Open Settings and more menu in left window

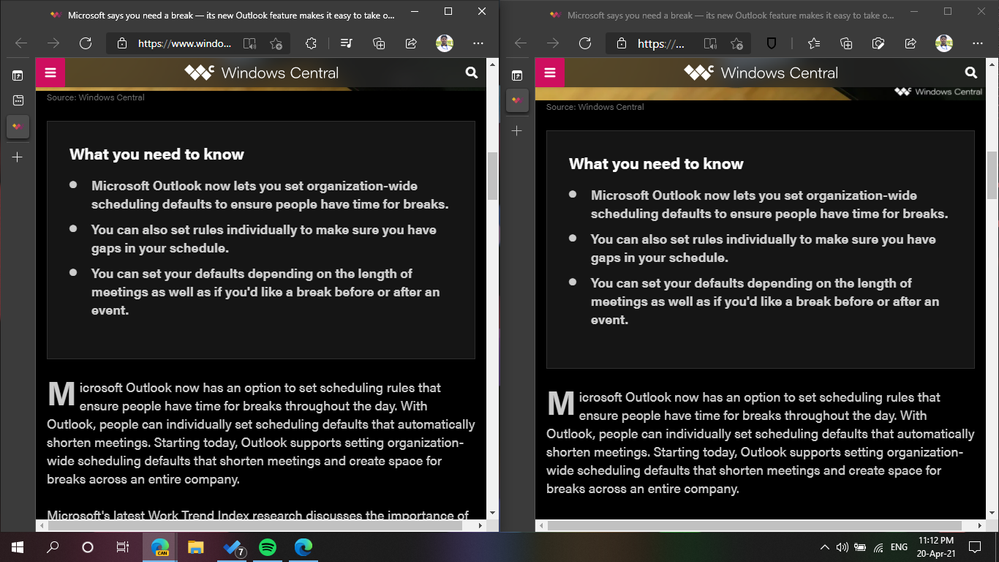[478, 43]
